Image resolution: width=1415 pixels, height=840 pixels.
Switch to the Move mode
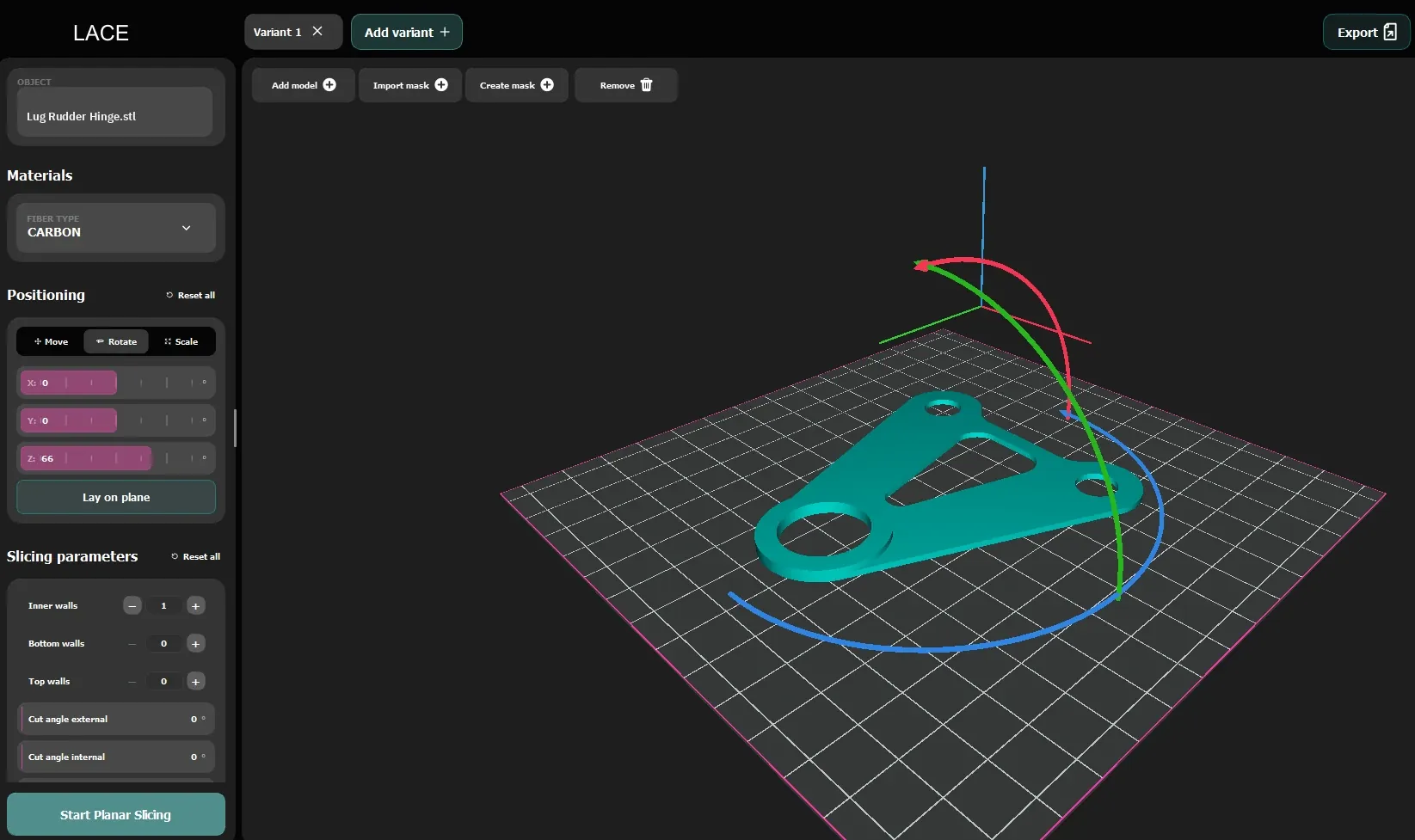click(x=51, y=341)
